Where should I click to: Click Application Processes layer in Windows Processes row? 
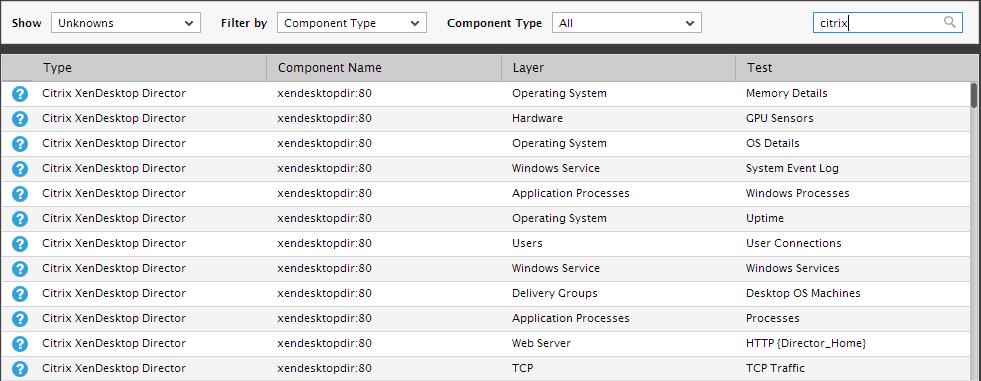point(571,193)
